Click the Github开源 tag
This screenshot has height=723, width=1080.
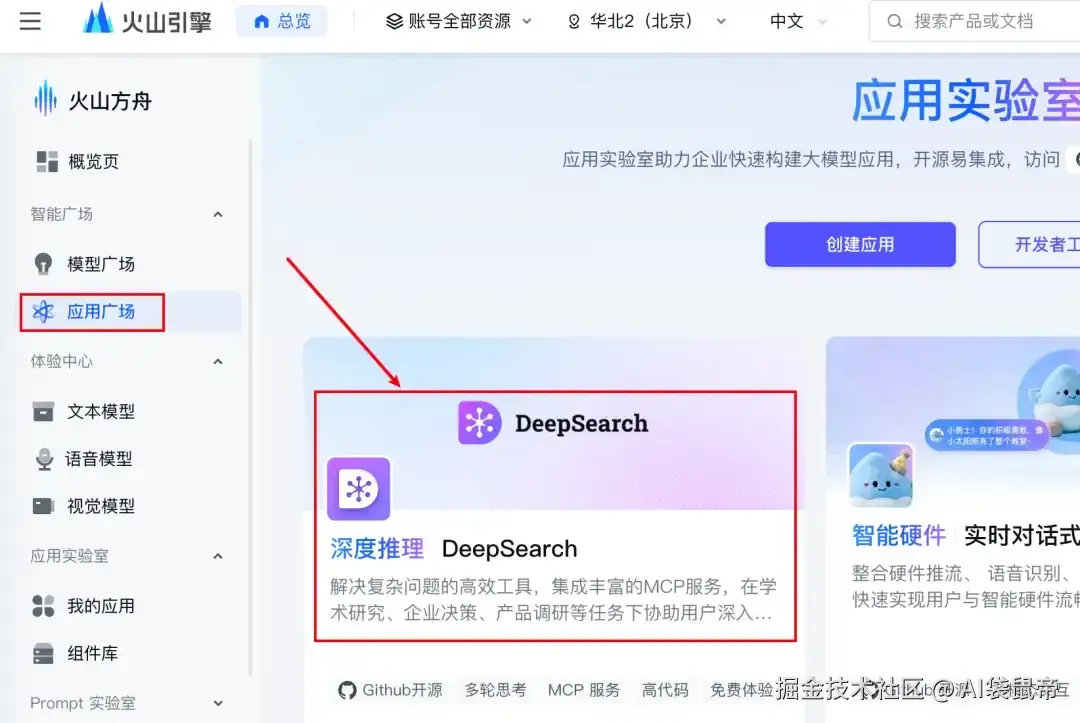point(391,690)
